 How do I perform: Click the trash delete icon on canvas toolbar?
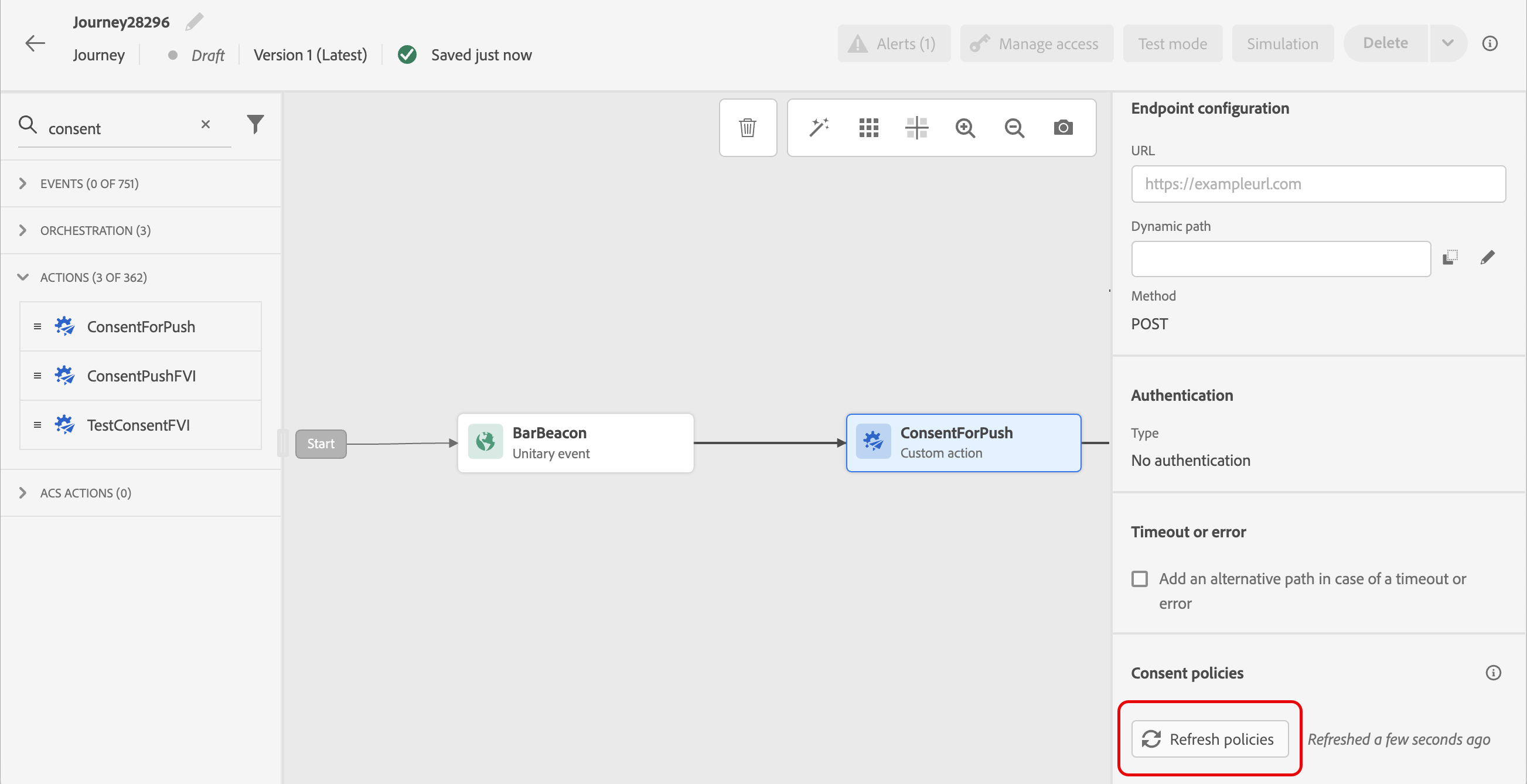point(748,127)
